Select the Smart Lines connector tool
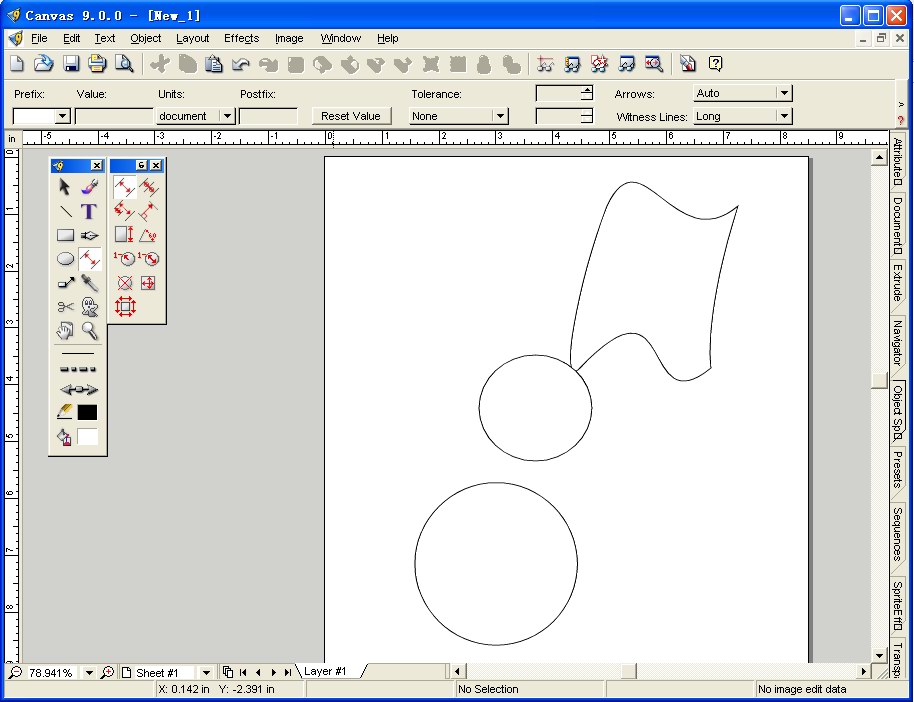 coord(65,283)
